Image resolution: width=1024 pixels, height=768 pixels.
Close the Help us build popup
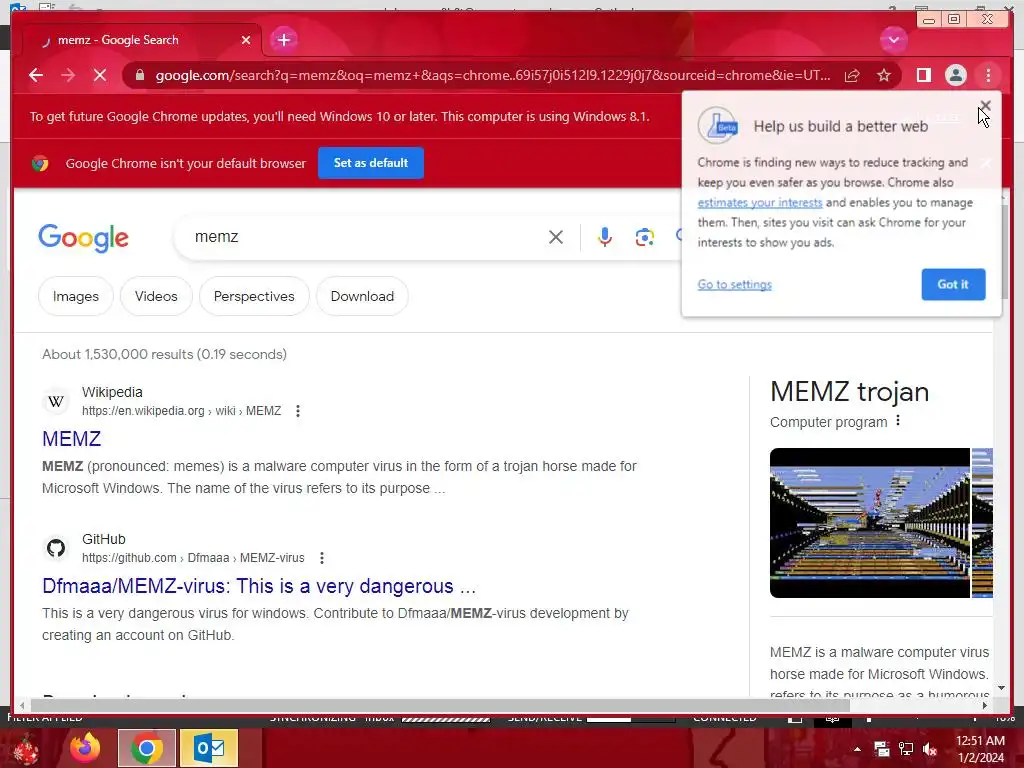(x=985, y=106)
